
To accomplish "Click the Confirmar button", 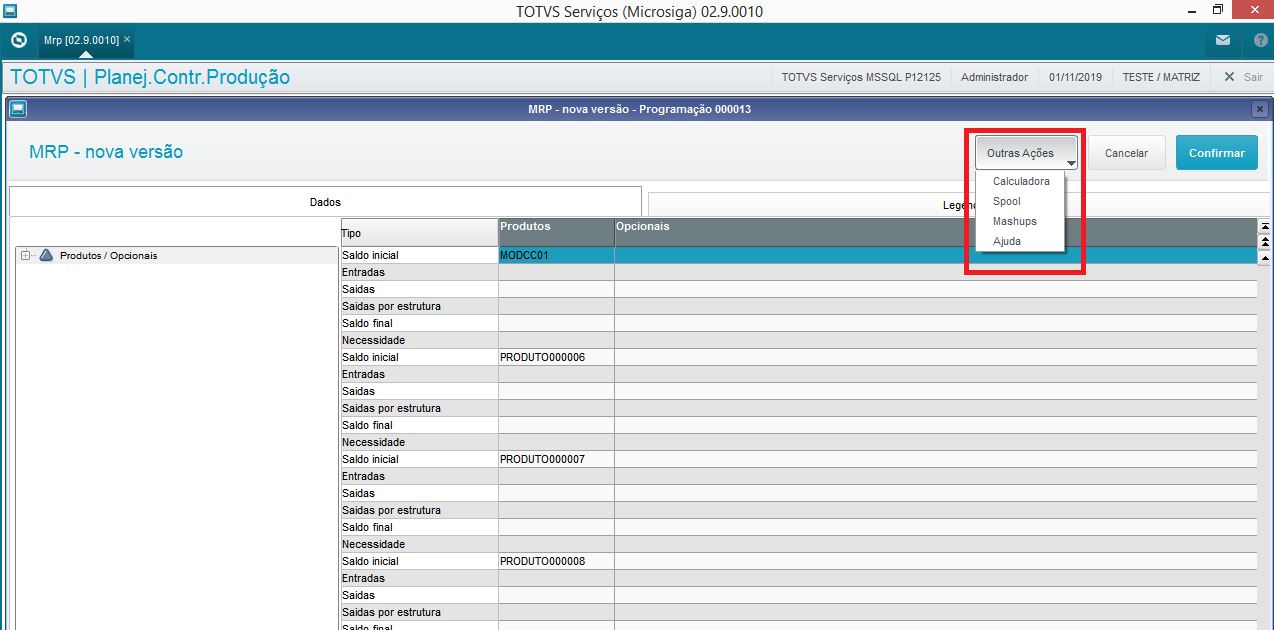I will pos(1217,153).
